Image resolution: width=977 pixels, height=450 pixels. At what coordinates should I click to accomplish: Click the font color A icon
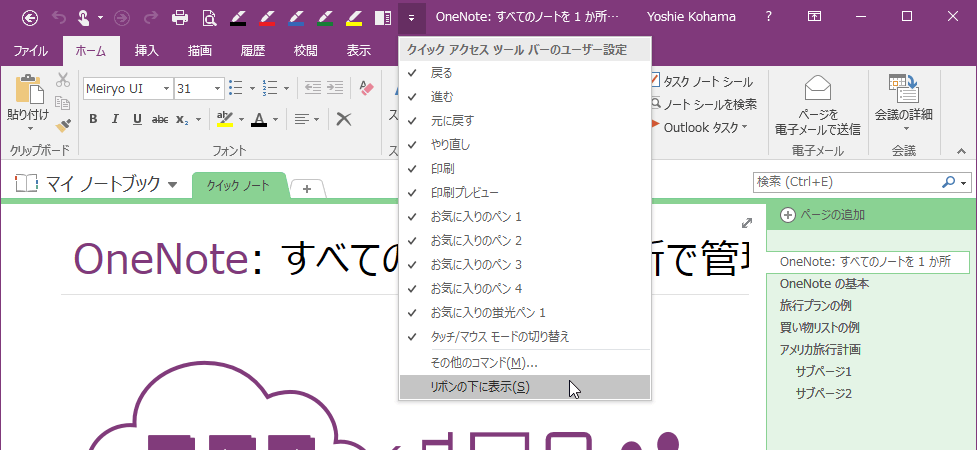click(x=259, y=119)
